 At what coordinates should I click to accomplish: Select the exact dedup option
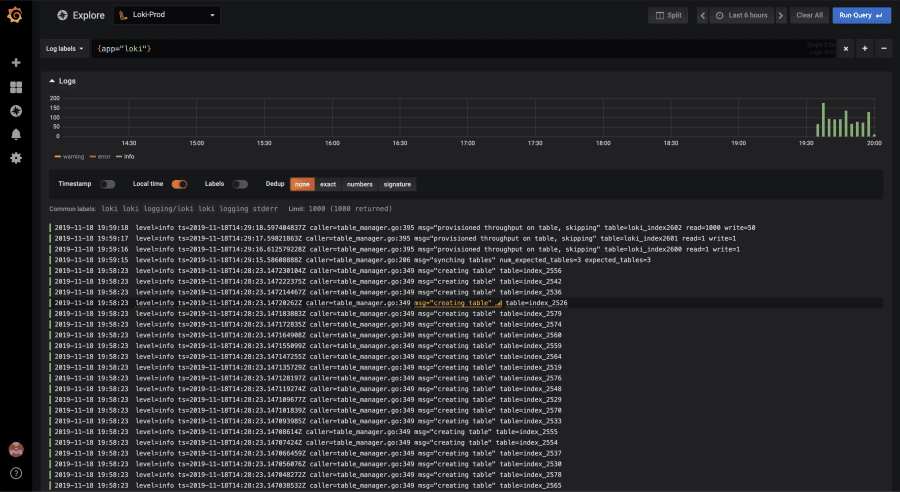coord(328,184)
